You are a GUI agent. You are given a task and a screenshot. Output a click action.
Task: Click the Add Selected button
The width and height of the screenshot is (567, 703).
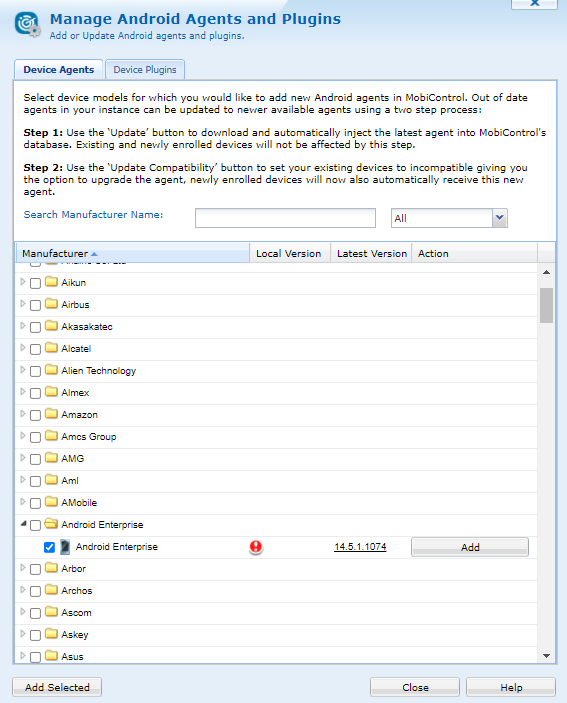tap(57, 687)
